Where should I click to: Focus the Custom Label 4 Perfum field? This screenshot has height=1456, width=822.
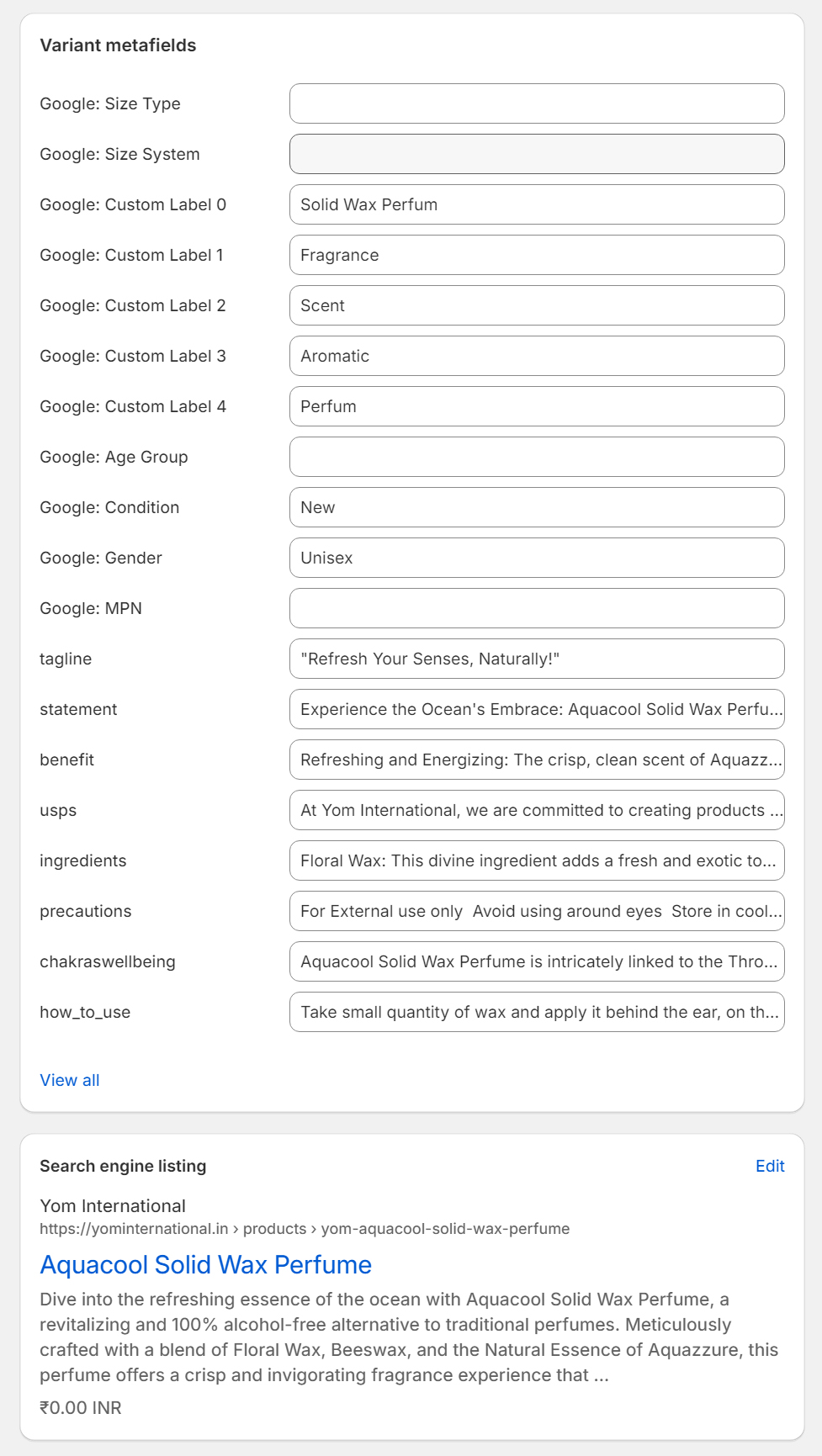(x=537, y=406)
